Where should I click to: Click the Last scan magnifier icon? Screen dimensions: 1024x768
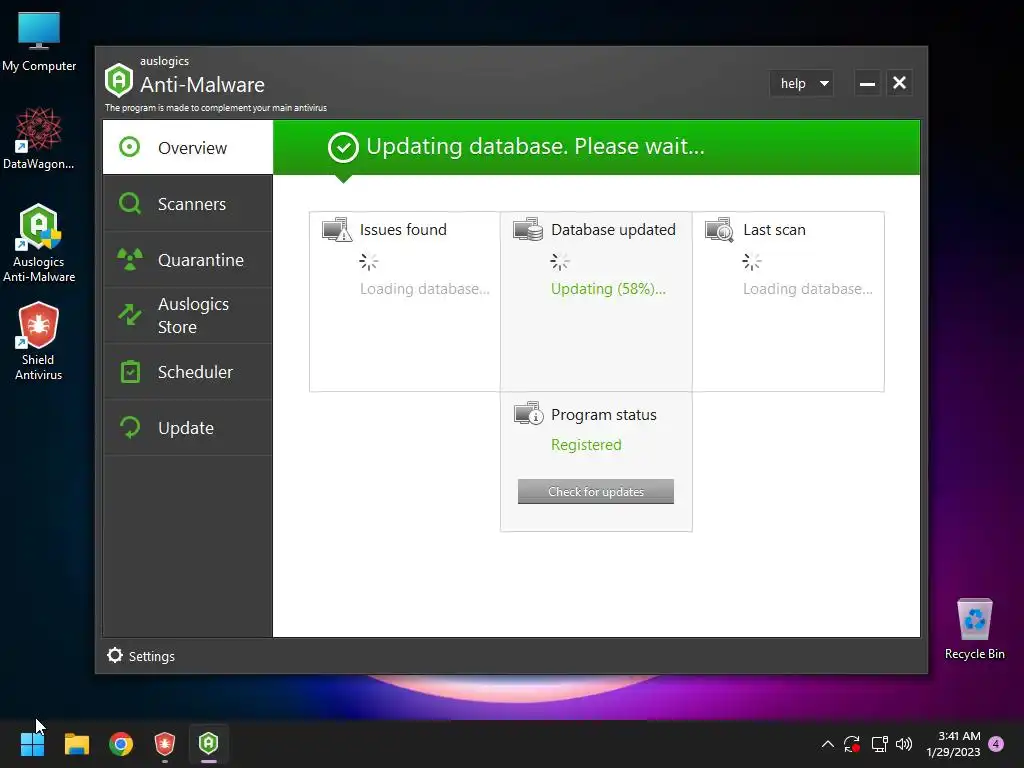[x=720, y=230]
